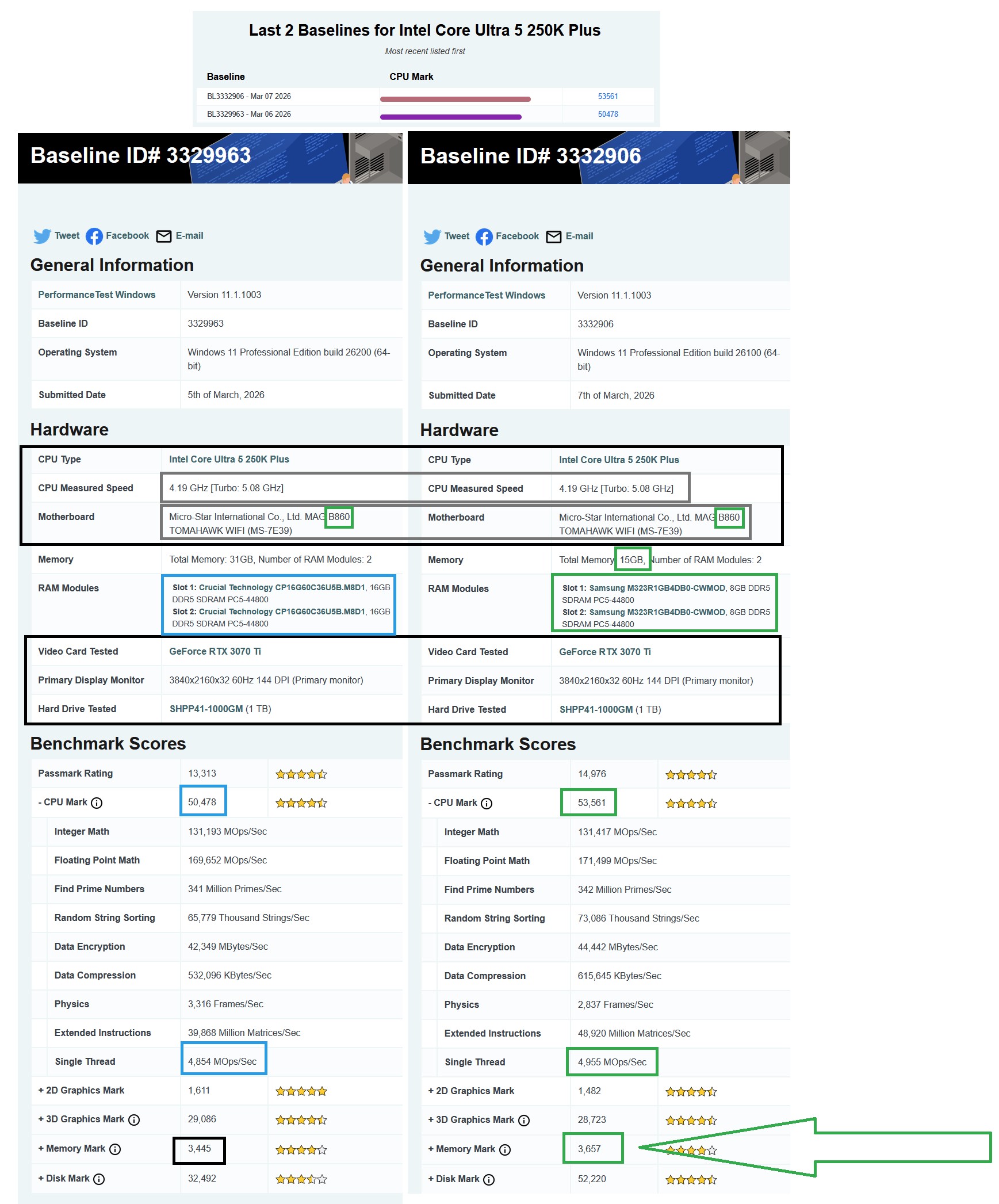
Task: Open the Disk Mark info icon on left baseline
Action: coord(99,1179)
